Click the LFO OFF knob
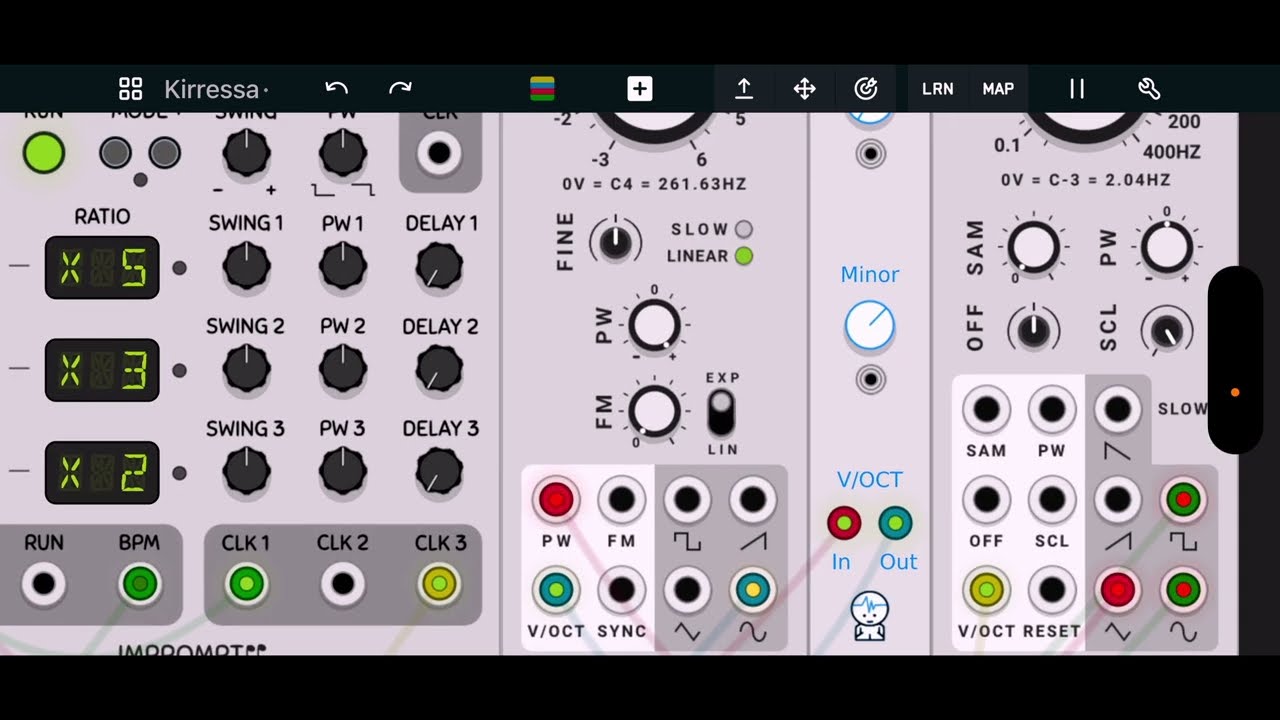 coord(1033,330)
